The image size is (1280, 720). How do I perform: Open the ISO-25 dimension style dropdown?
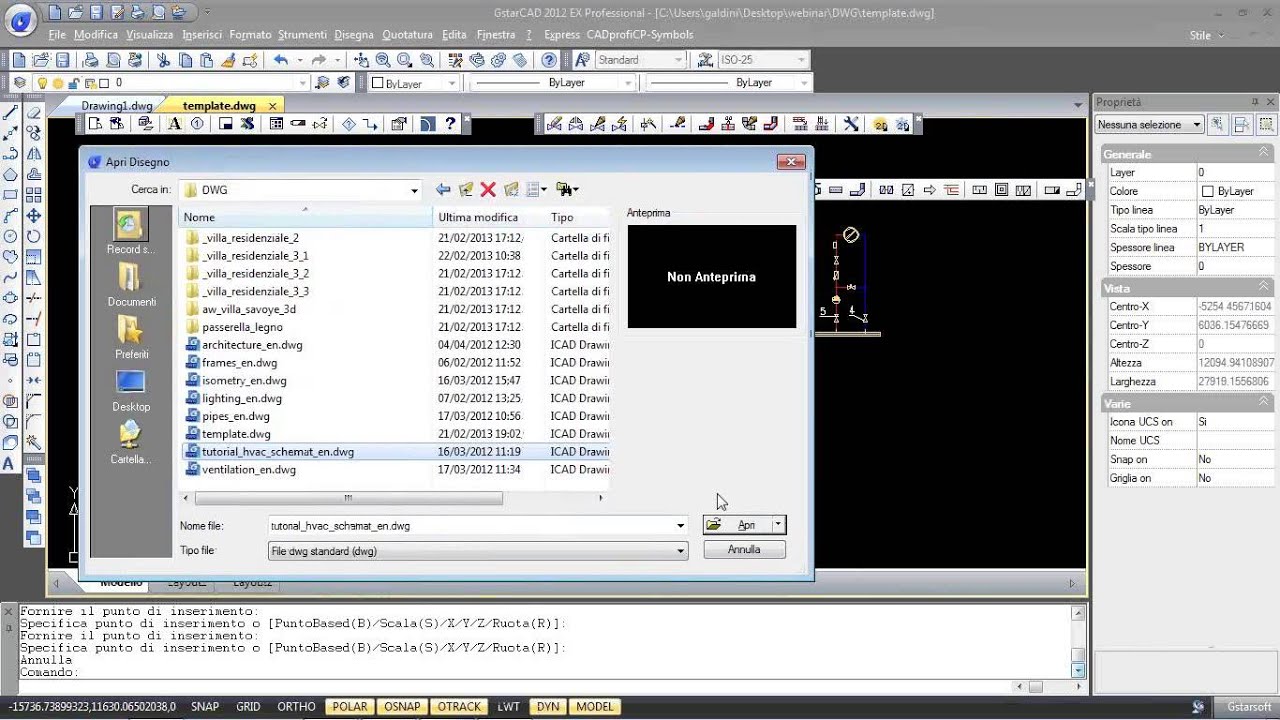[x=801, y=60]
